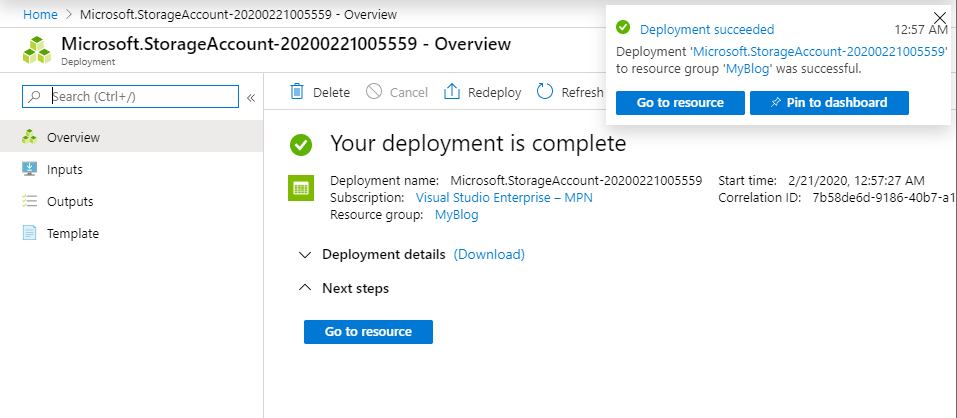Click the Overview cubes icon in sidebar
Viewport: 957px width, 418px height.
[29, 137]
